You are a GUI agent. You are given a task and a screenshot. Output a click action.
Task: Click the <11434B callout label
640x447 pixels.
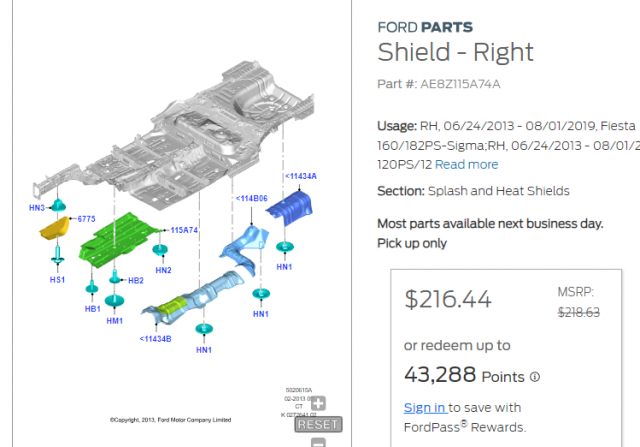(x=156, y=339)
